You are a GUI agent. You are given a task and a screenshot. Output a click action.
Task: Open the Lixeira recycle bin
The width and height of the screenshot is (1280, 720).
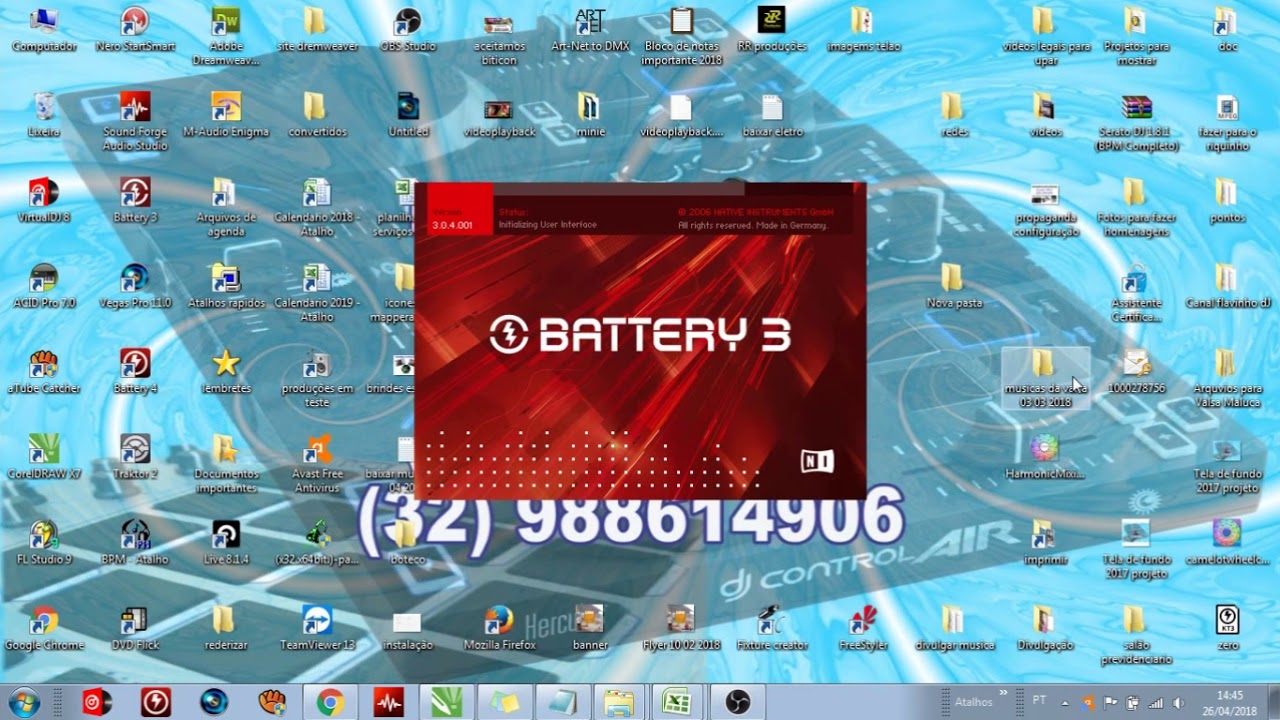coord(44,114)
